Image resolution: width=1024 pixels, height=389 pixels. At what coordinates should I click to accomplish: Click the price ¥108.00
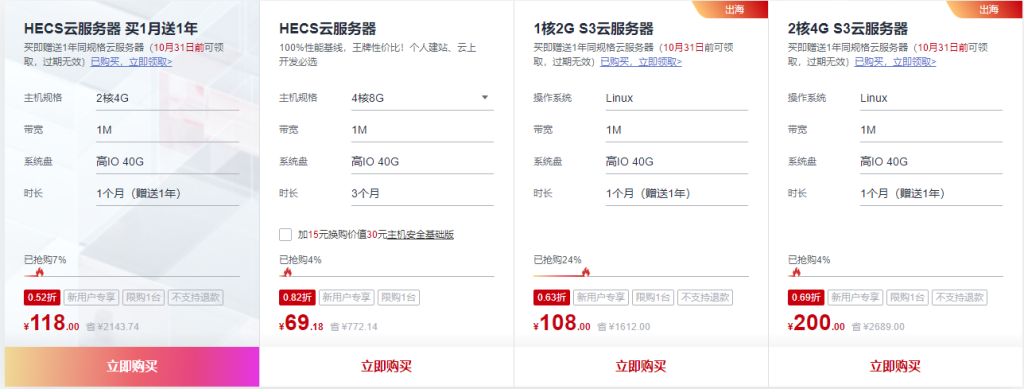pos(562,323)
